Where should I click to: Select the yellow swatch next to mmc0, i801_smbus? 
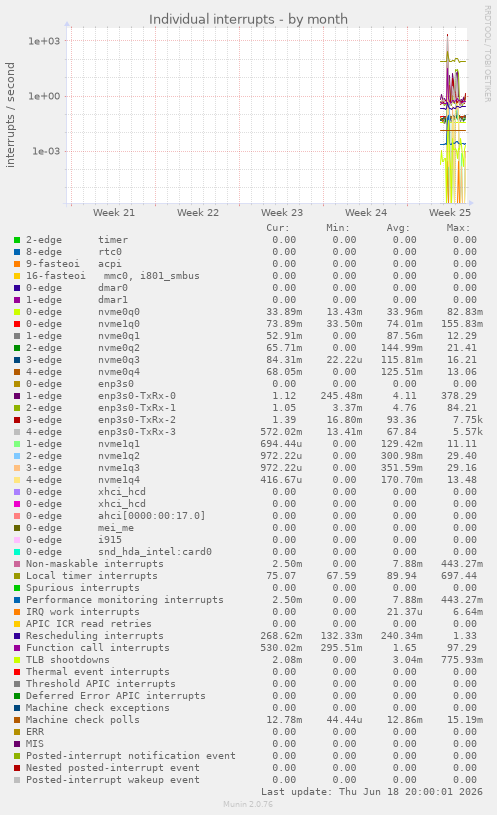pos(17,276)
